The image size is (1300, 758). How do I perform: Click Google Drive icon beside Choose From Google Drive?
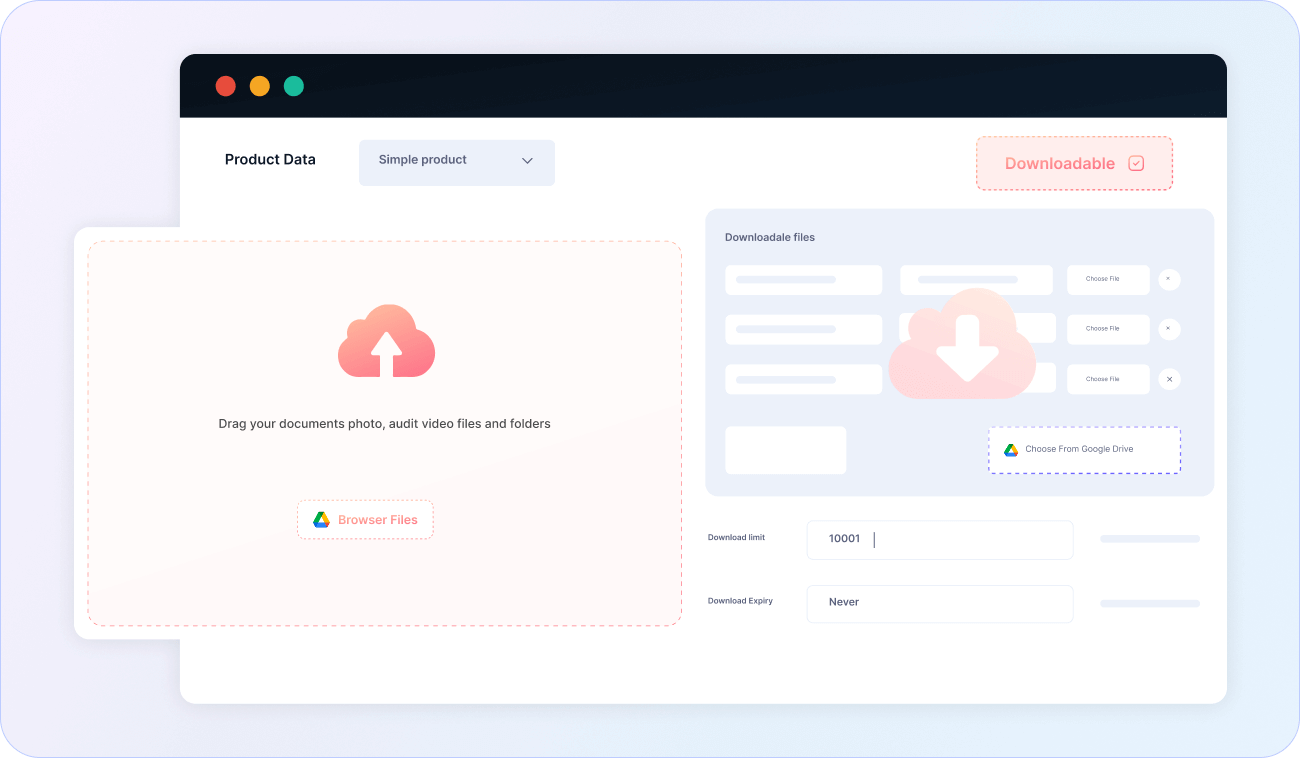pos(1011,450)
